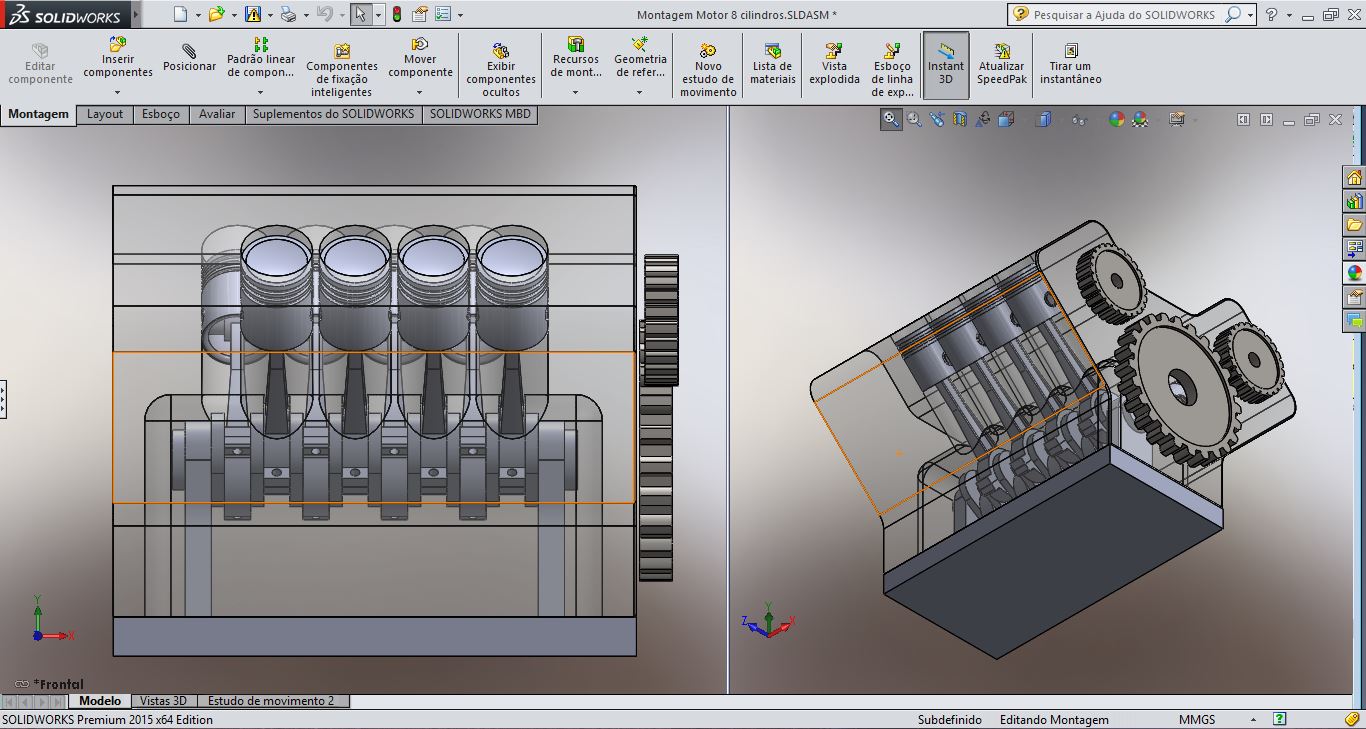The width and height of the screenshot is (1366, 729).
Task: Click Lista de materiais icon
Action: click(772, 64)
